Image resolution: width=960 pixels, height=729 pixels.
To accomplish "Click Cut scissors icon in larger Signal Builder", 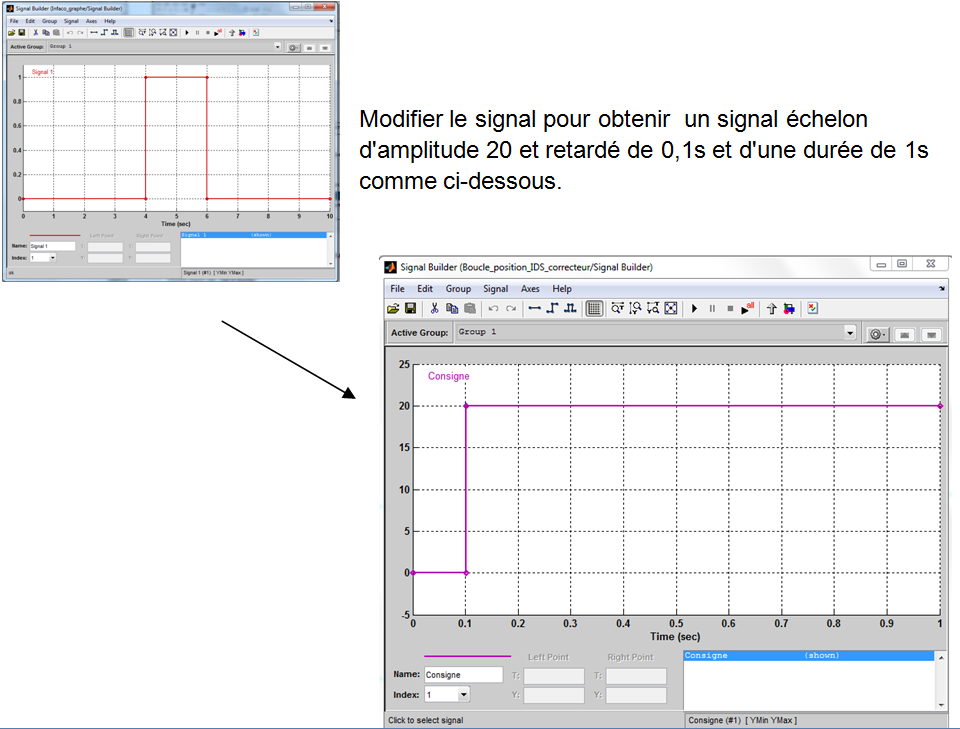I will [435, 309].
